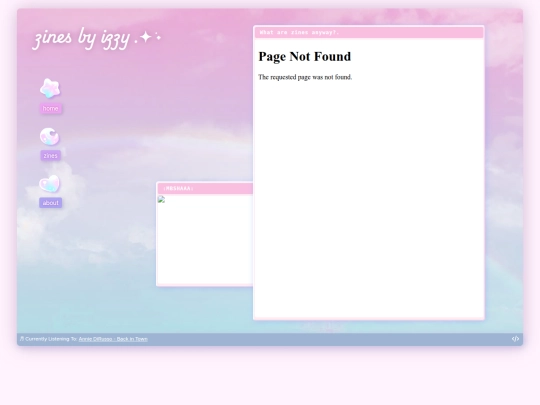The image size is (540, 405).
Task: Click the small window's pink title bar
Action: coord(205,188)
